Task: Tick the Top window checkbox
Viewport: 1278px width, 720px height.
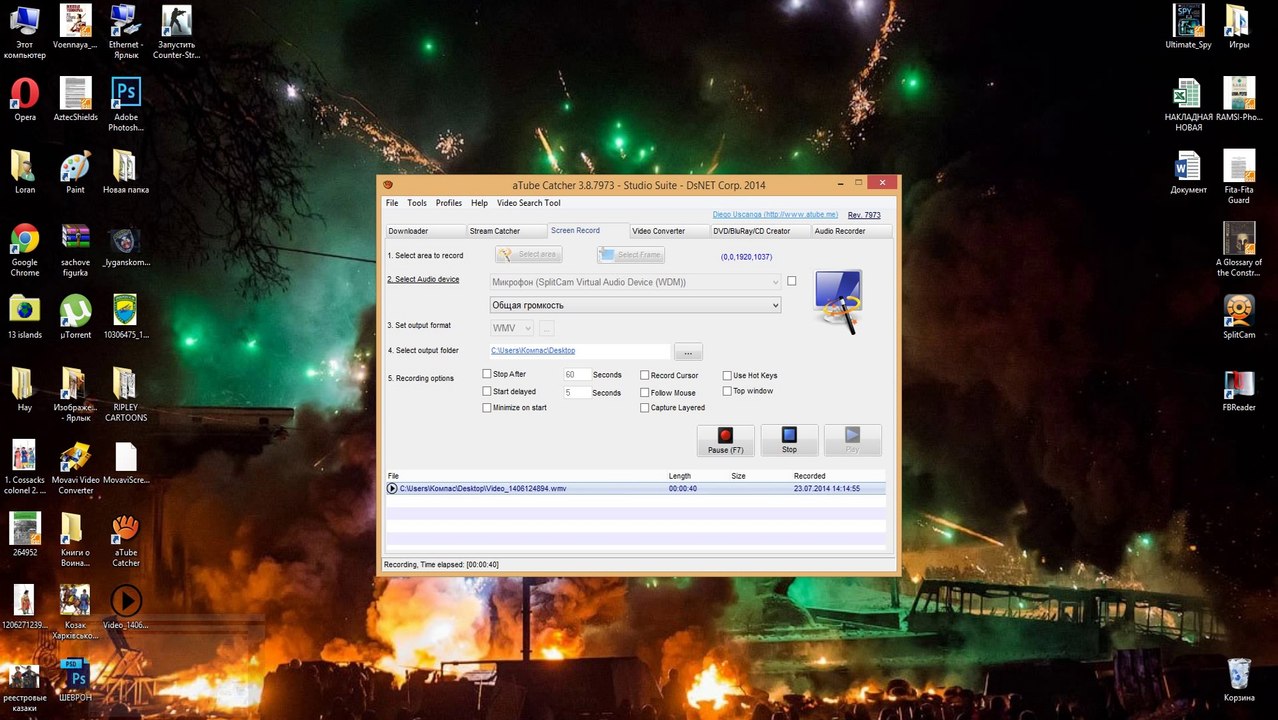Action: coord(727,391)
